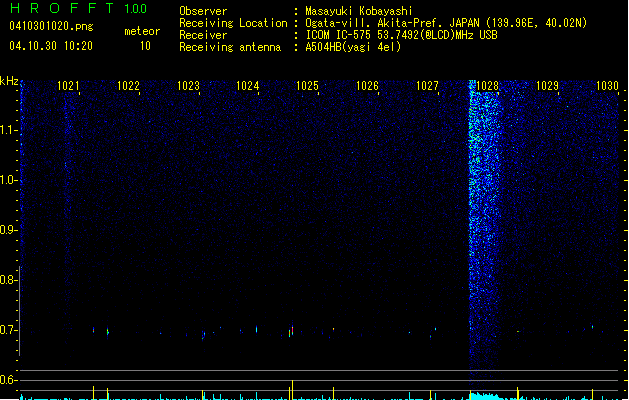The image size is (629, 400).
Task: Click the meteor count value 10
Action: 145,46
